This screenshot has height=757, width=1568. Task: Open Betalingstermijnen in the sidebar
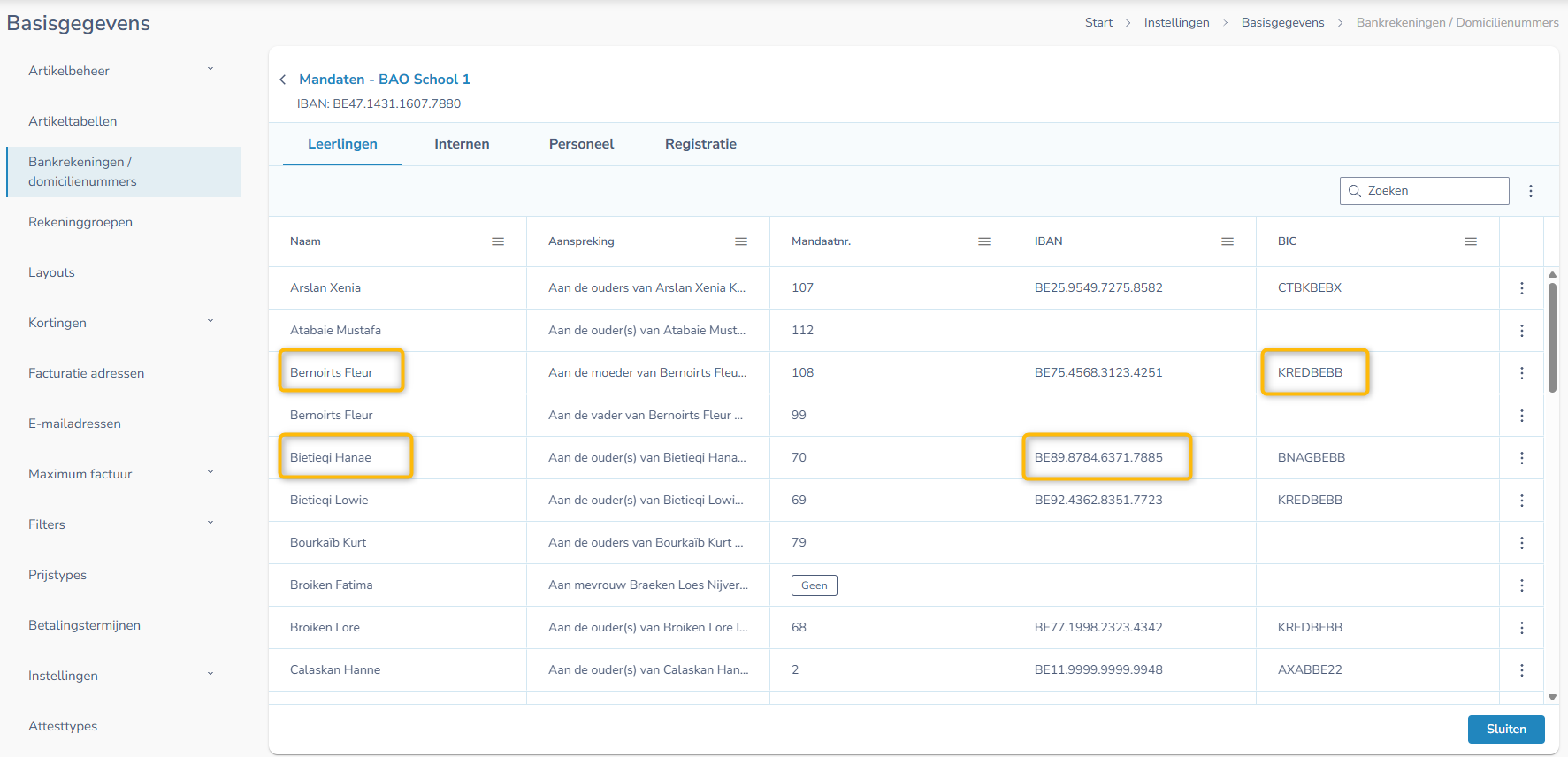[84, 625]
